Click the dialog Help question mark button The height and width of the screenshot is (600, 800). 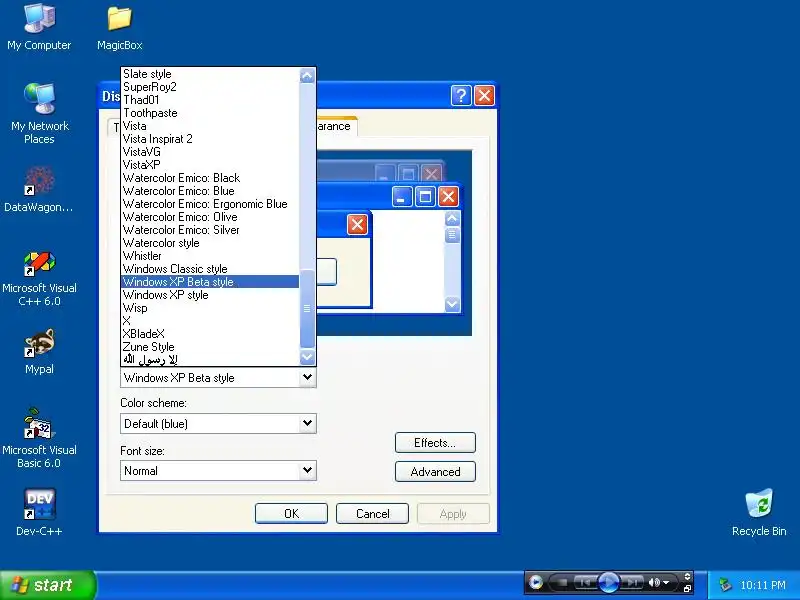coord(461,95)
